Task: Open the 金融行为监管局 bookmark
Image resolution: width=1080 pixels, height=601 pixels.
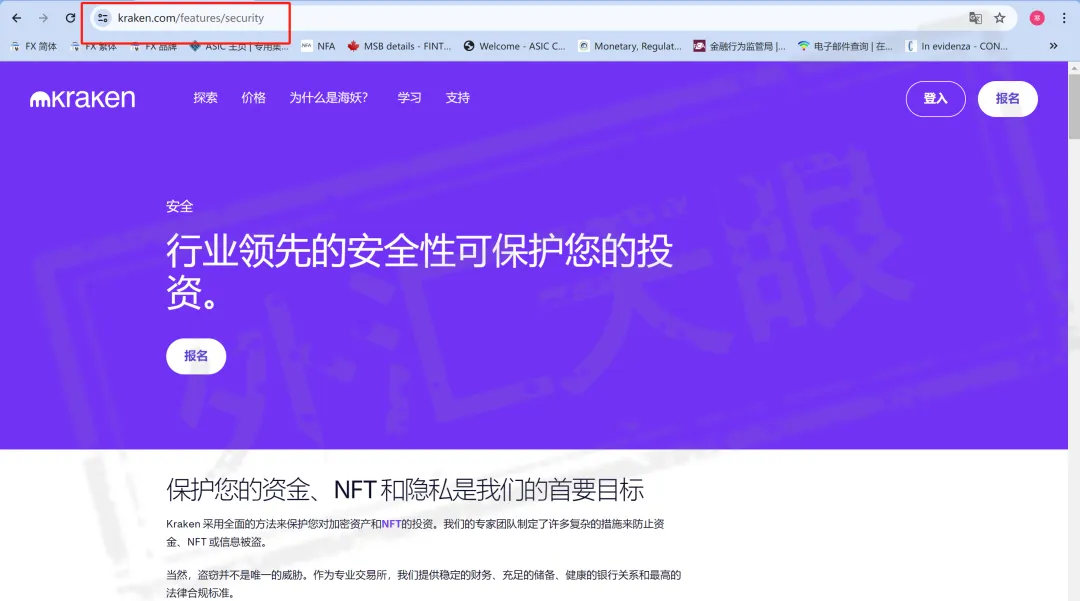Action: (739, 46)
